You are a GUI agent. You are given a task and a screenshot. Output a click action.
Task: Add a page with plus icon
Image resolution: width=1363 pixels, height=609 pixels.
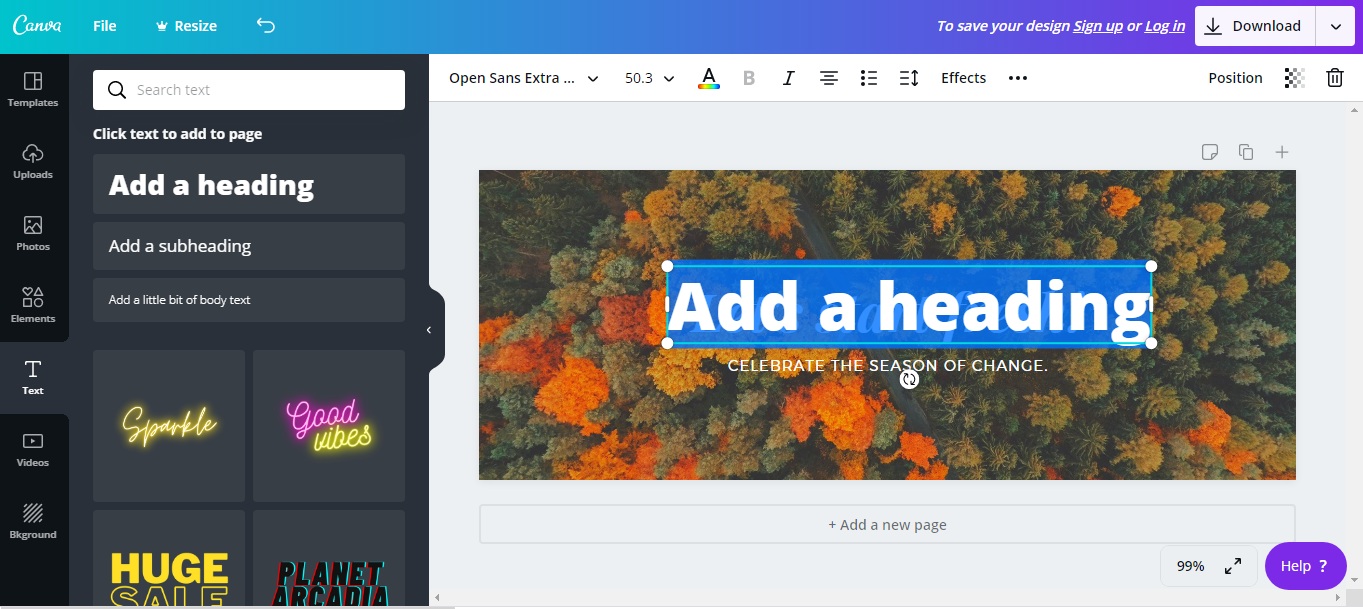click(x=1282, y=152)
